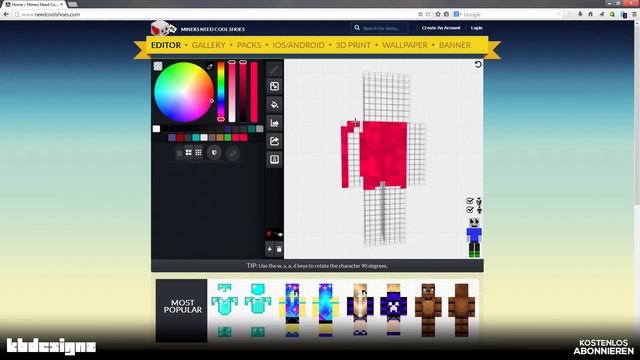Click the Kostenlos Abonnieren subscribe text
This screenshot has width=640, height=360.
[x=603, y=347]
